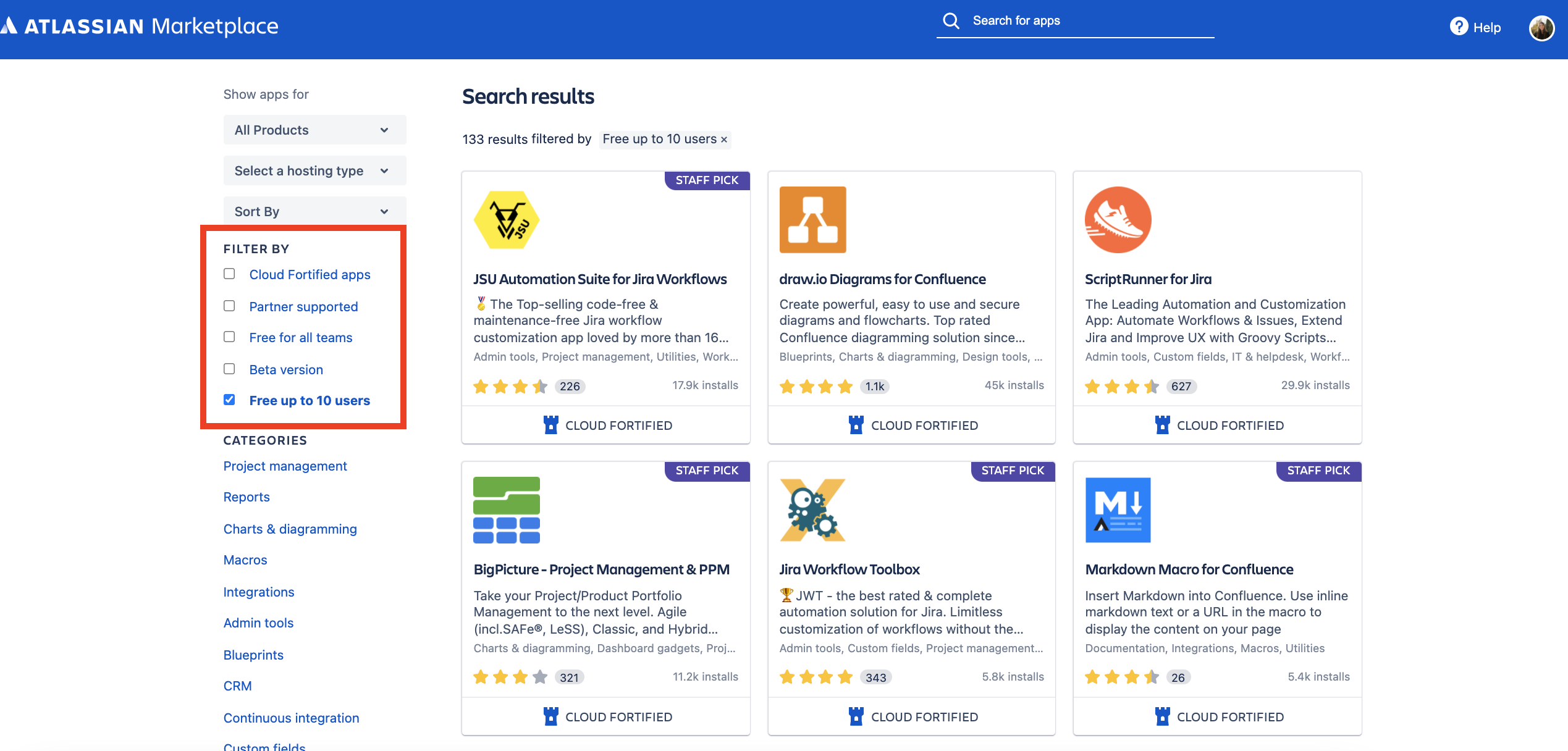Click the star rating on Markdown Macro card
Screen dimensions: 1568x751
coord(1123,678)
